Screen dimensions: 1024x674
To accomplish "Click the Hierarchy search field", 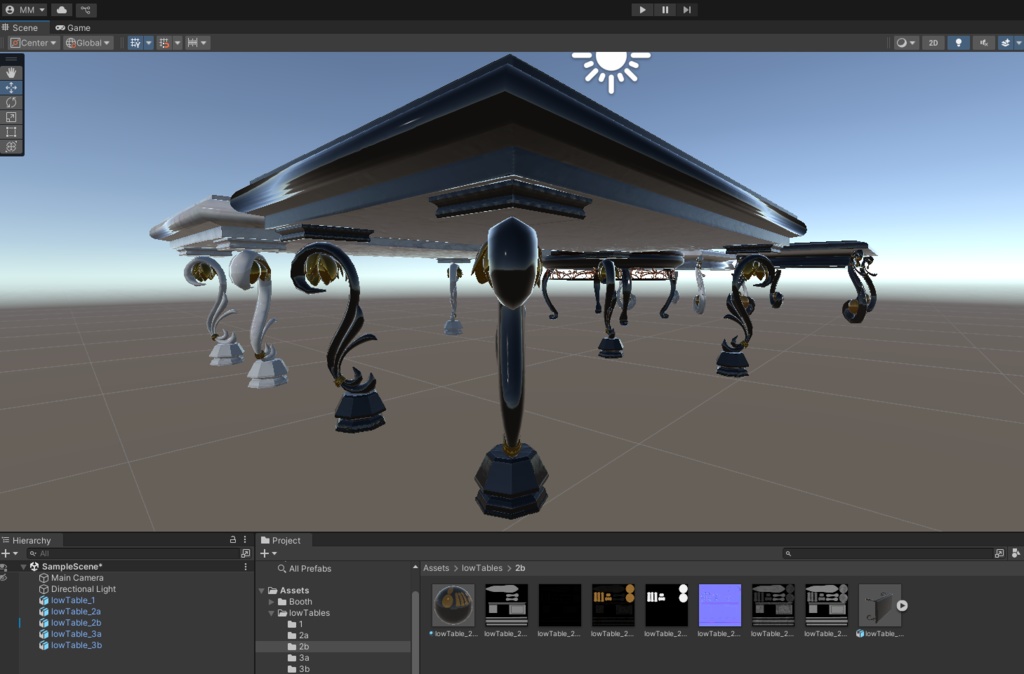I will pos(131,553).
